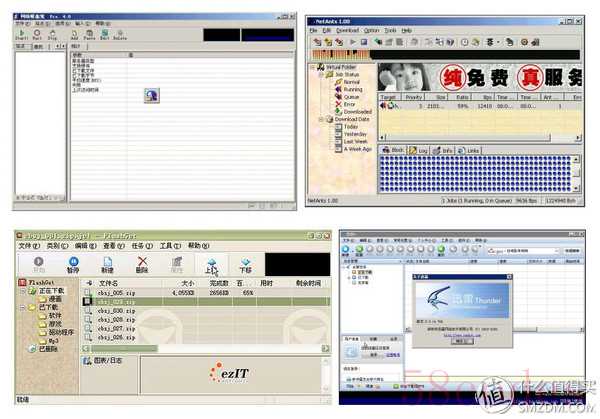Collapse the Job Status folder in NetAnts
The width and height of the screenshot is (600, 419).
point(322,74)
